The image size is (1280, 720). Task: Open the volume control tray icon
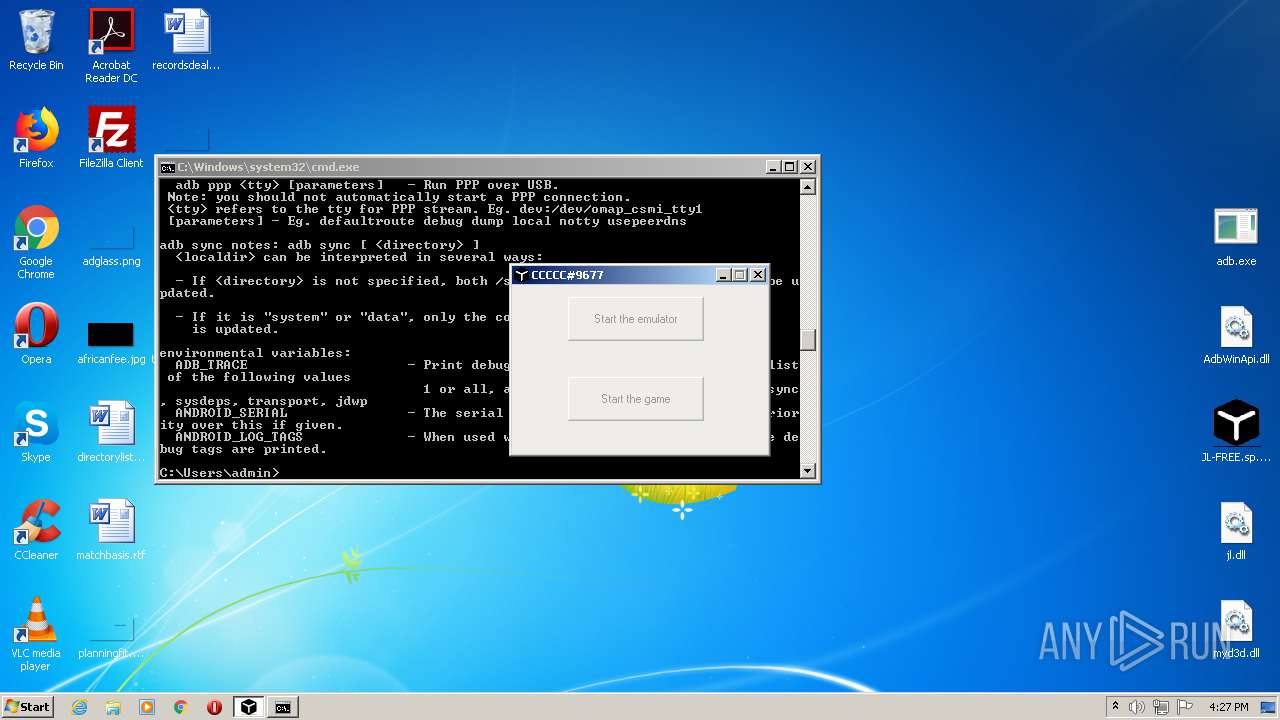click(x=1137, y=707)
